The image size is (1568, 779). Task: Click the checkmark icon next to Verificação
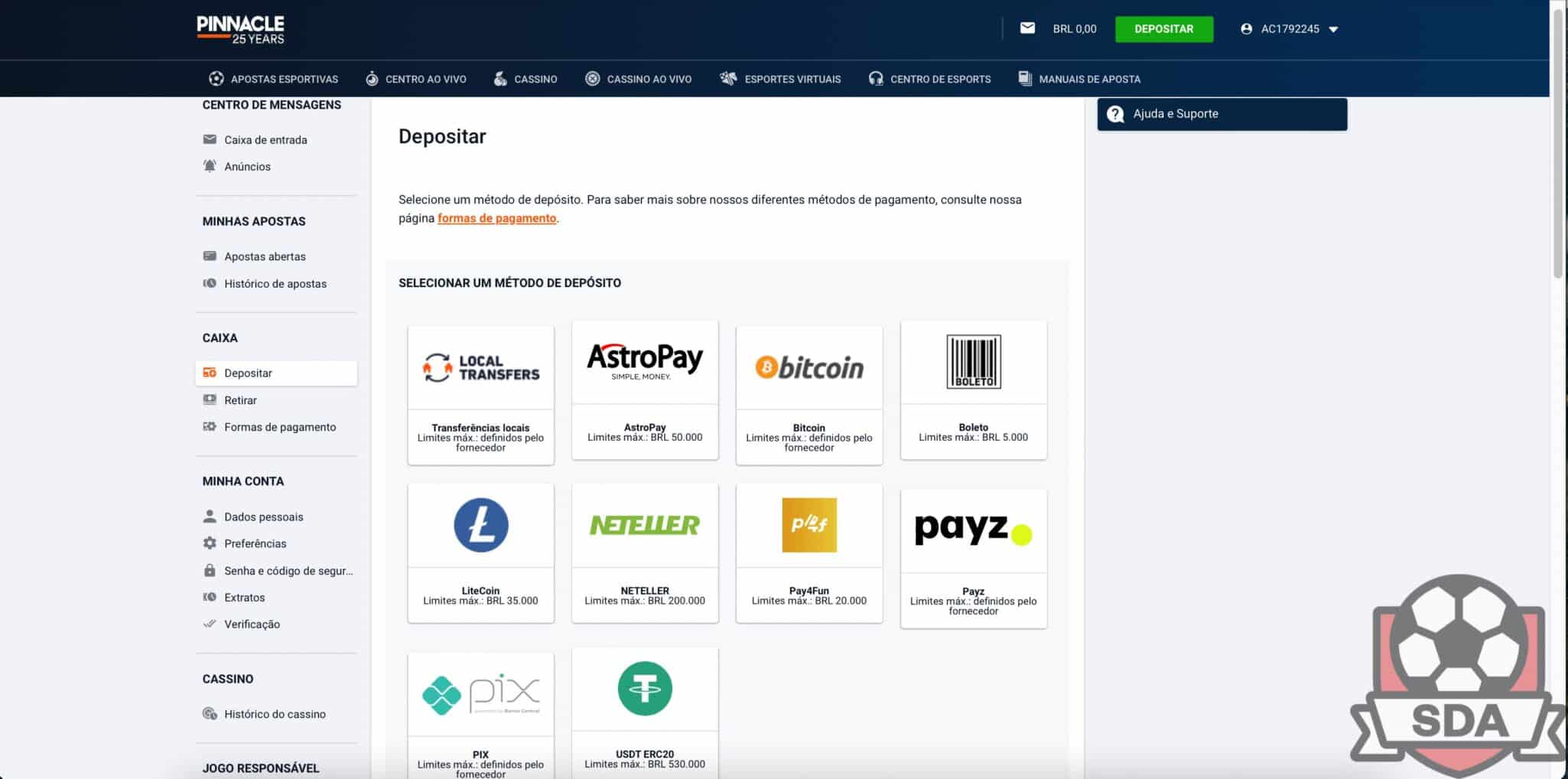210,624
